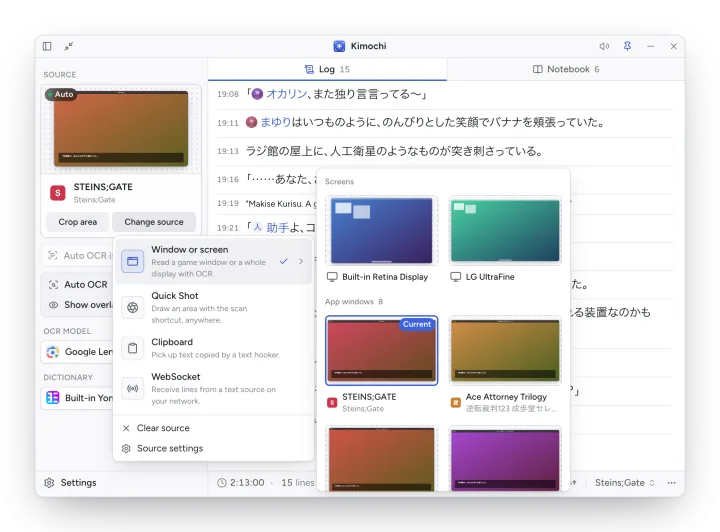Image resolution: width=720 pixels, height=532 pixels.
Task: Click the 助手 name link
Action: point(278,228)
